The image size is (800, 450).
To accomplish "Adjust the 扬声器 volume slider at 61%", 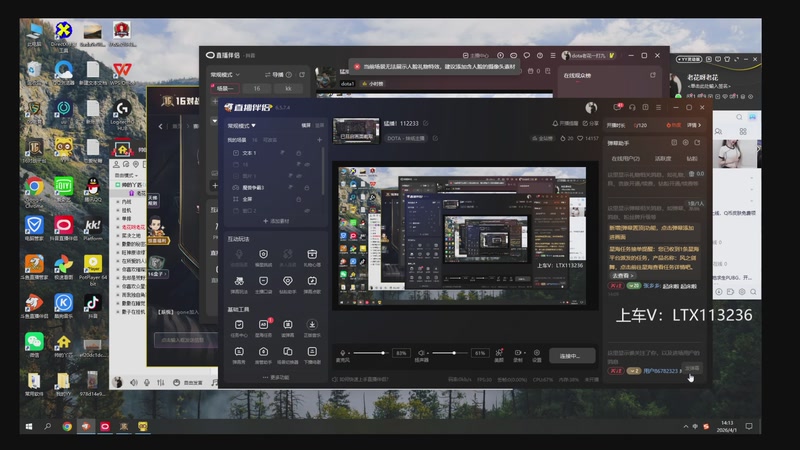I will point(448,353).
